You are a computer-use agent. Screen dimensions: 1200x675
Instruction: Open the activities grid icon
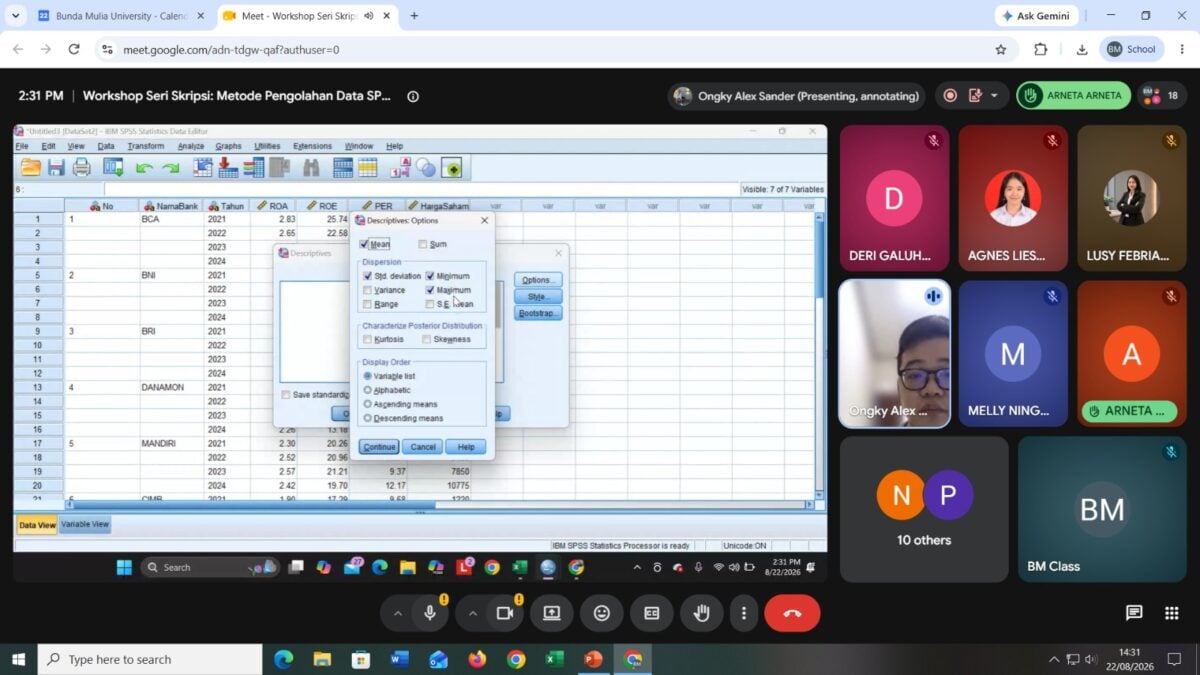point(1171,613)
